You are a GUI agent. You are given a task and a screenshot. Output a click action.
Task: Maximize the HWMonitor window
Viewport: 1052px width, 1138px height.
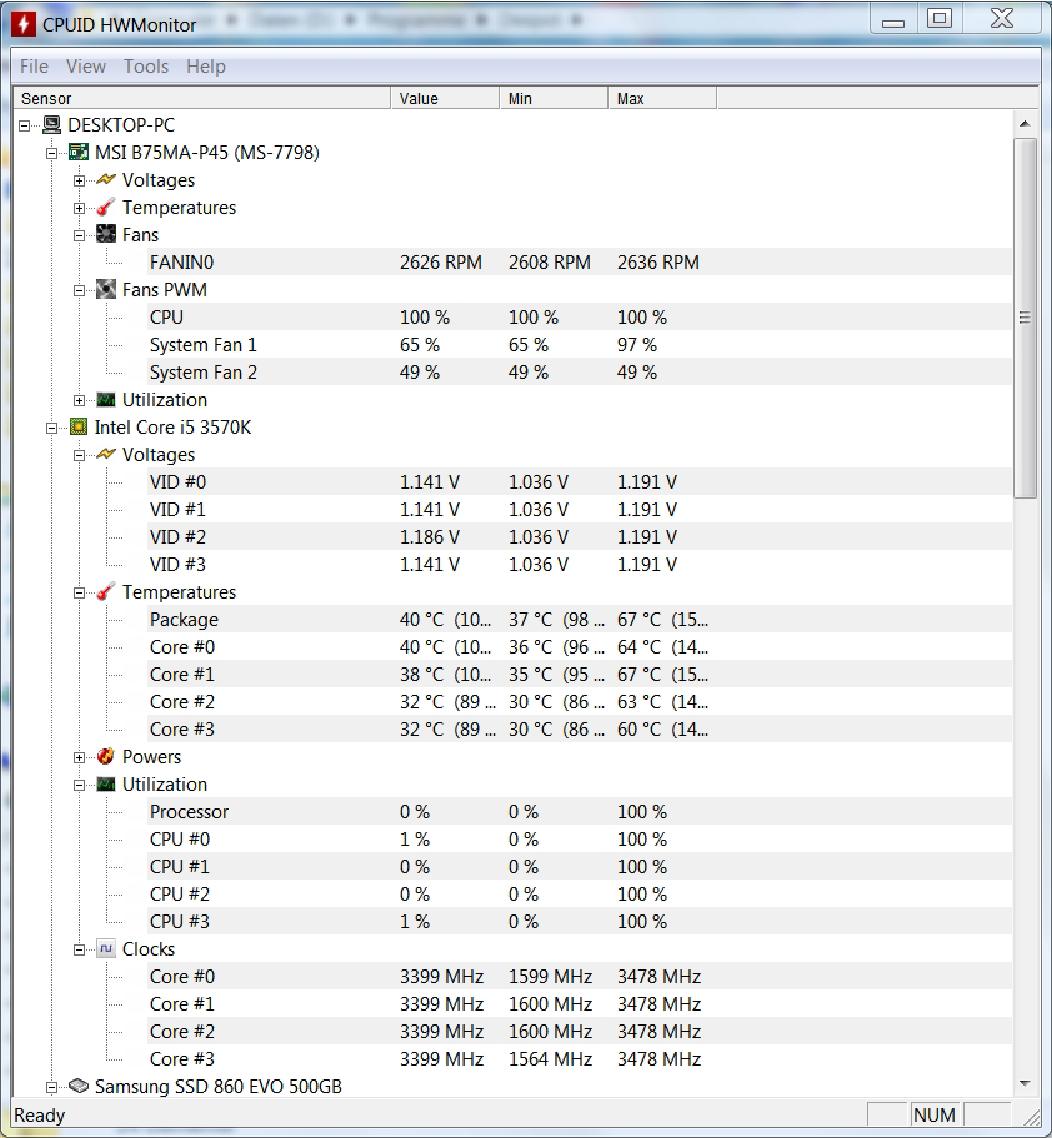(940, 18)
